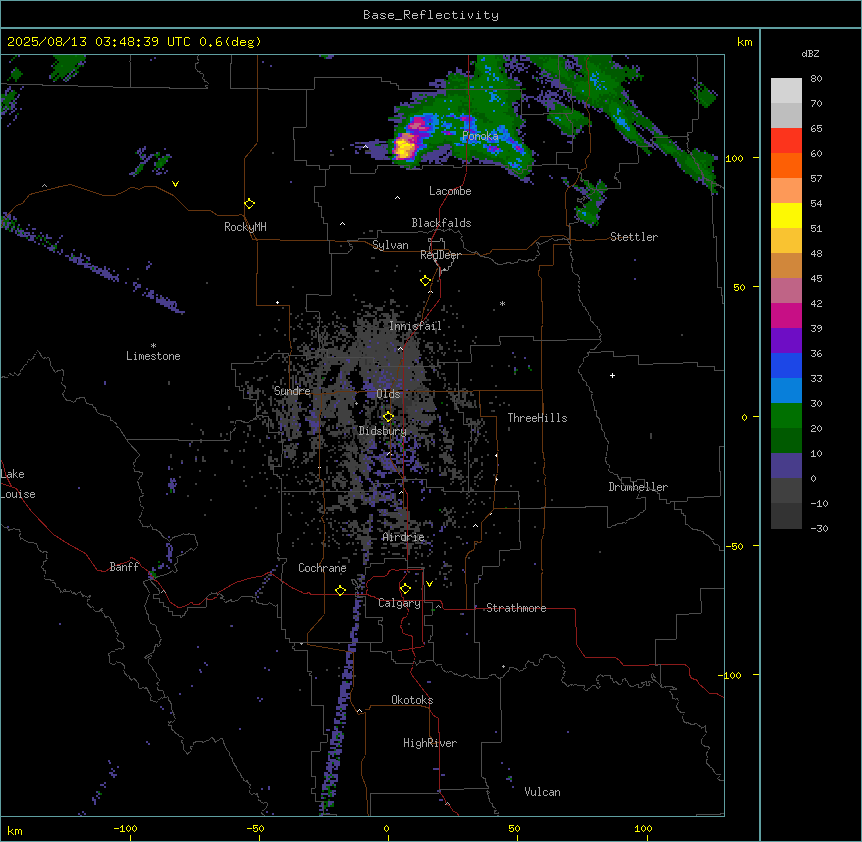The height and width of the screenshot is (842, 862).
Task: Click the RedDeer label
Action: pyautogui.click(x=440, y=255)
